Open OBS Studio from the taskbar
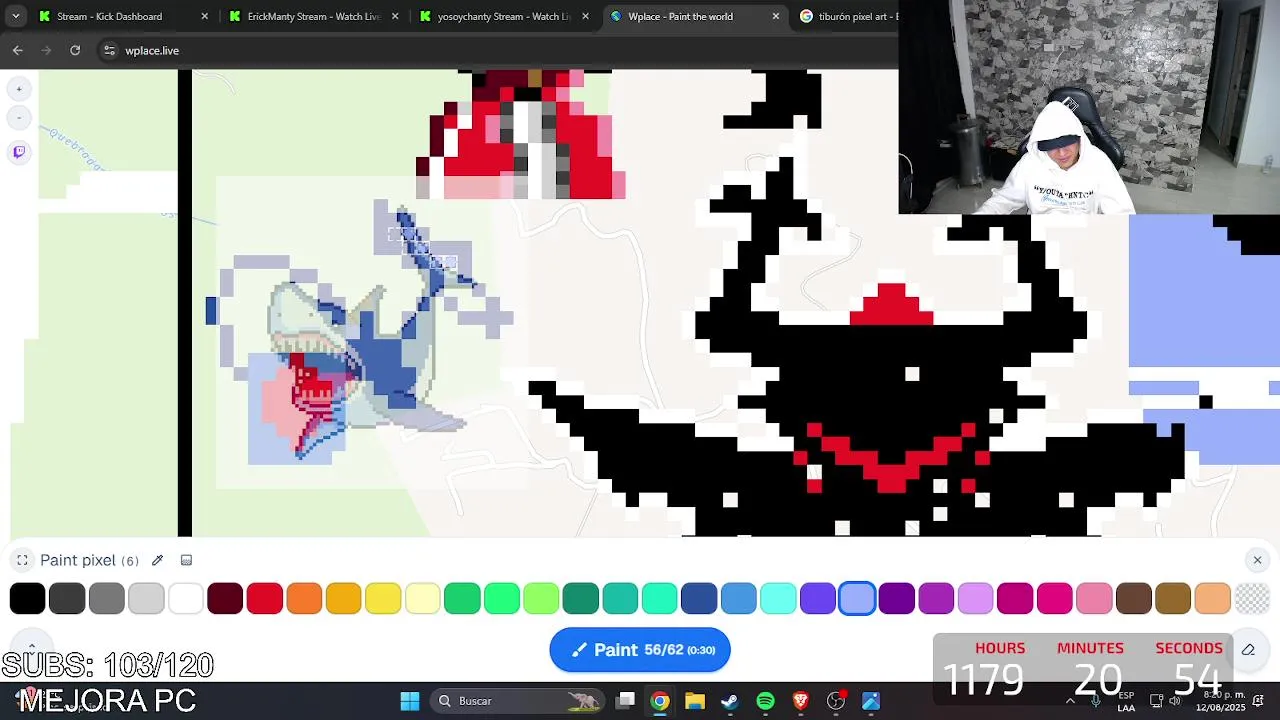Image resolution: width=1280 pixels, height=720 pixels. [x=836, y=701]
